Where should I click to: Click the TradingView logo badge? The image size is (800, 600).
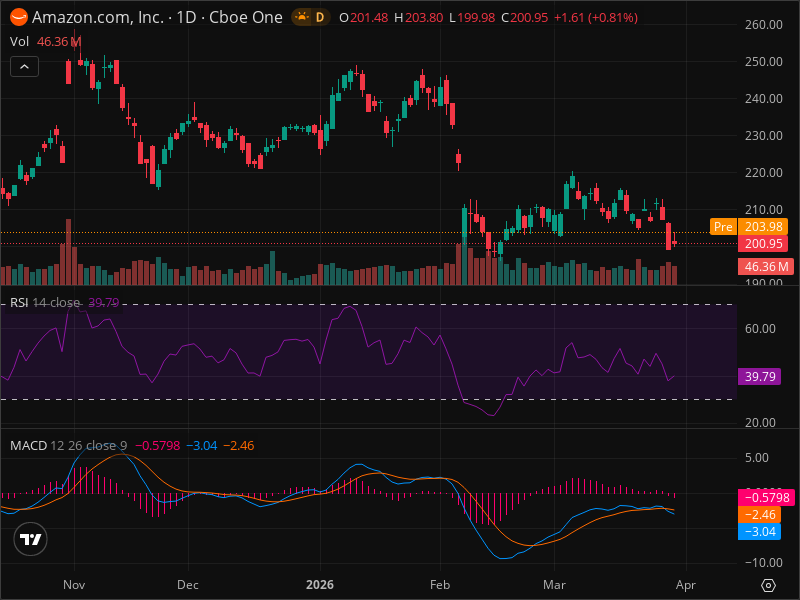pyautogui.click(x=31, y=539)
